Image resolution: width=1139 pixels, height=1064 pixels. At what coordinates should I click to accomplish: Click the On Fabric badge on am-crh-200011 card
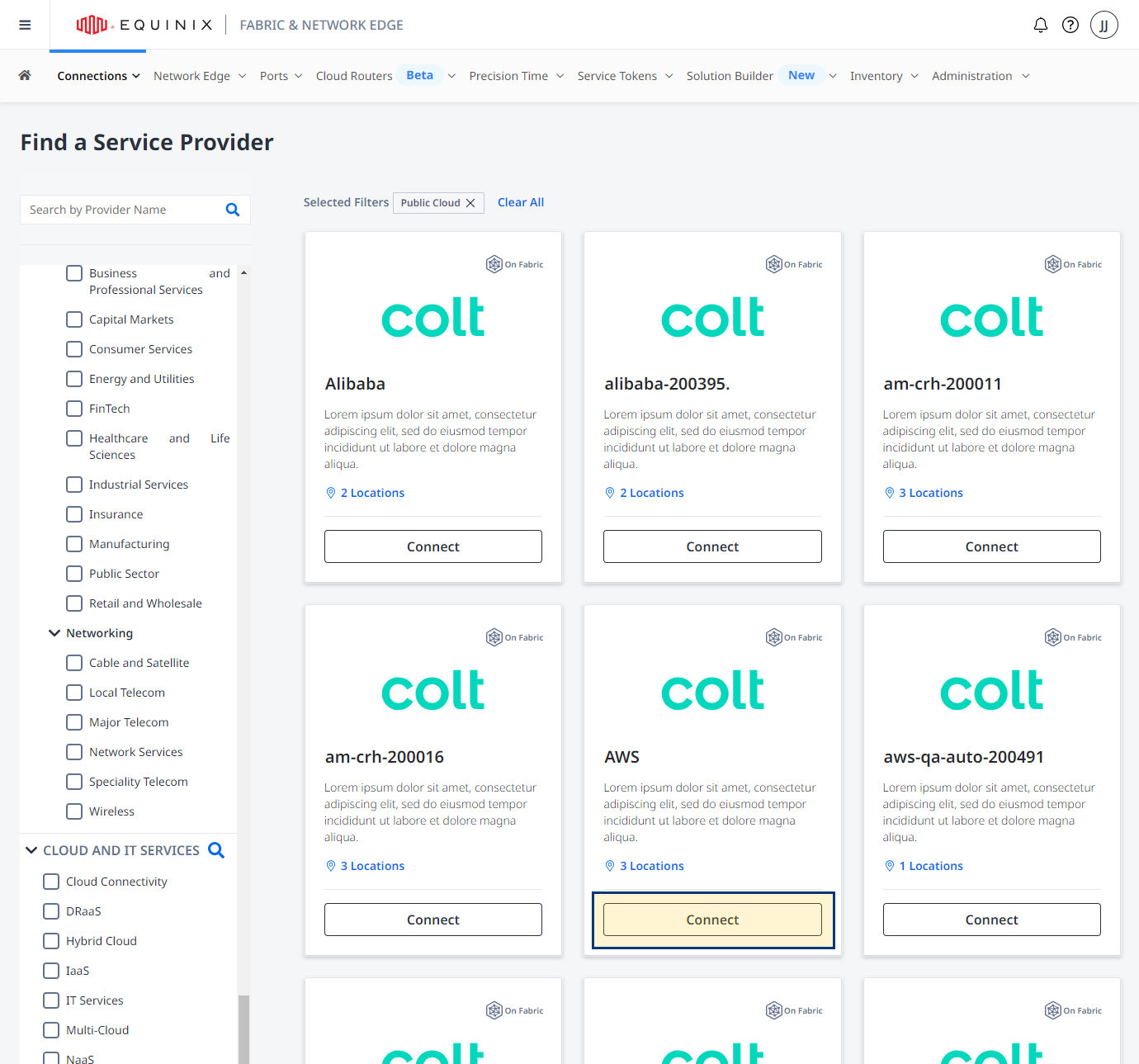pos(1073,264)
